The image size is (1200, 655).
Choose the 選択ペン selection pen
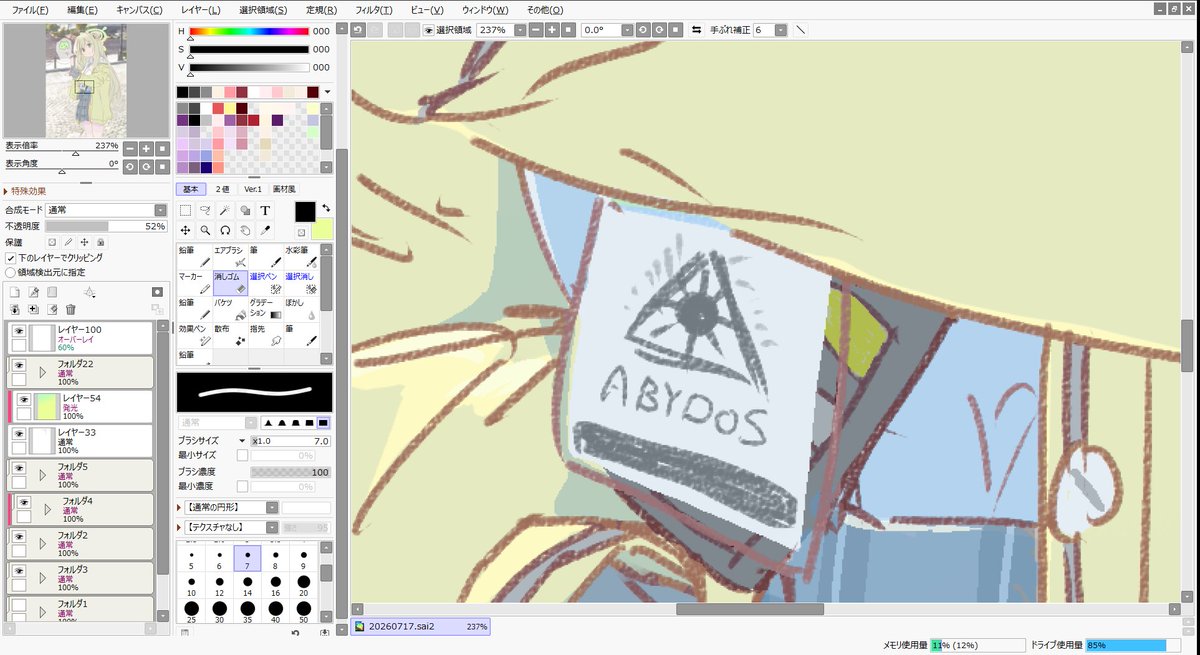pyautogui.click(x=266, y=282)
